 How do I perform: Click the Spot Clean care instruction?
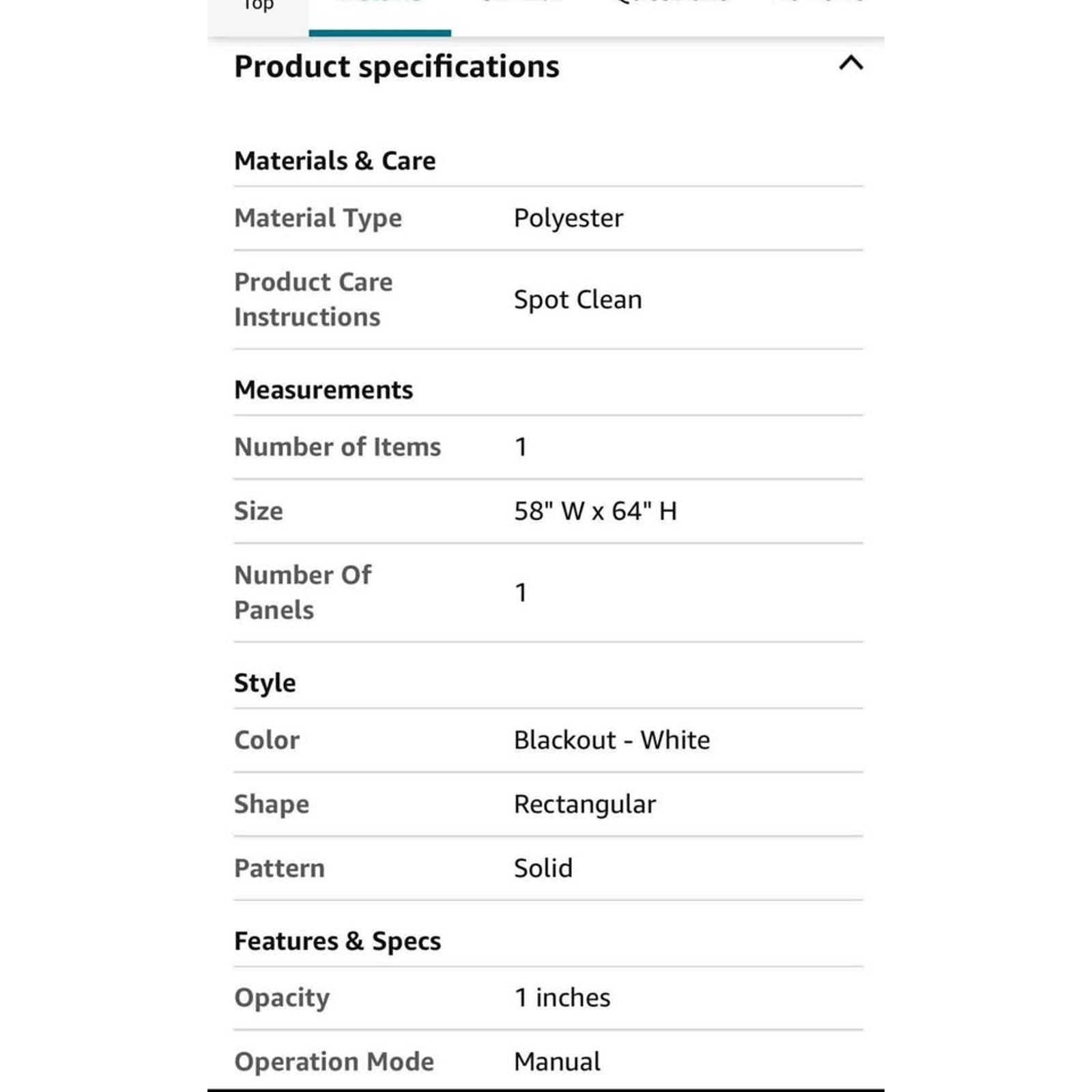click(577, 300)
